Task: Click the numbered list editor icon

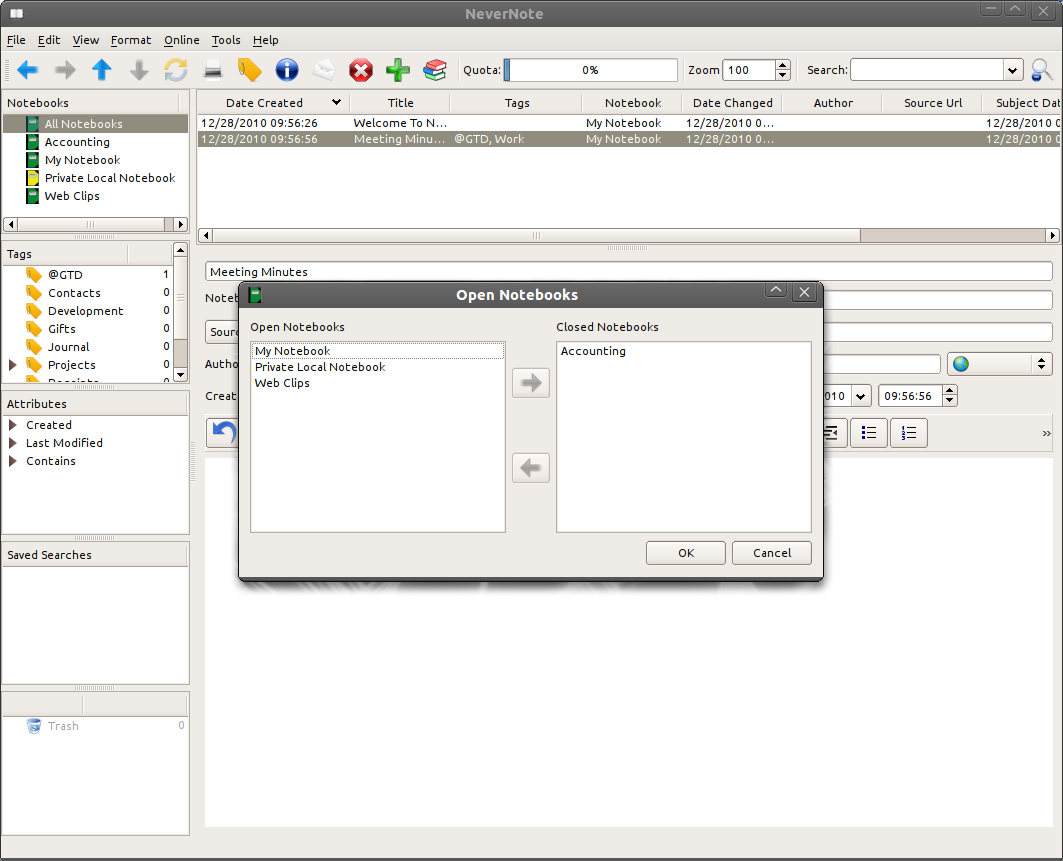Action: point(909,433)
